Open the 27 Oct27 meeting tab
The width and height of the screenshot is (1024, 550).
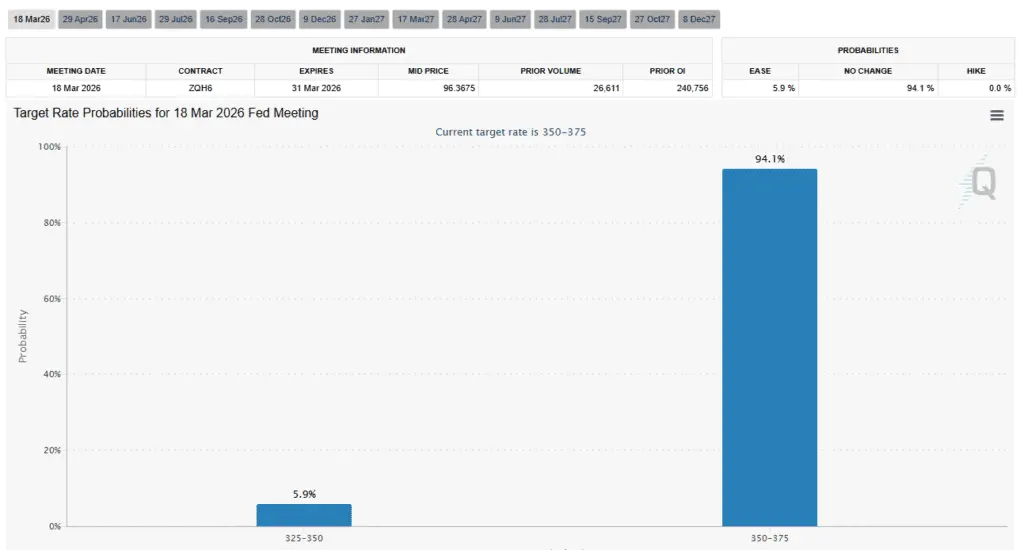652,19
